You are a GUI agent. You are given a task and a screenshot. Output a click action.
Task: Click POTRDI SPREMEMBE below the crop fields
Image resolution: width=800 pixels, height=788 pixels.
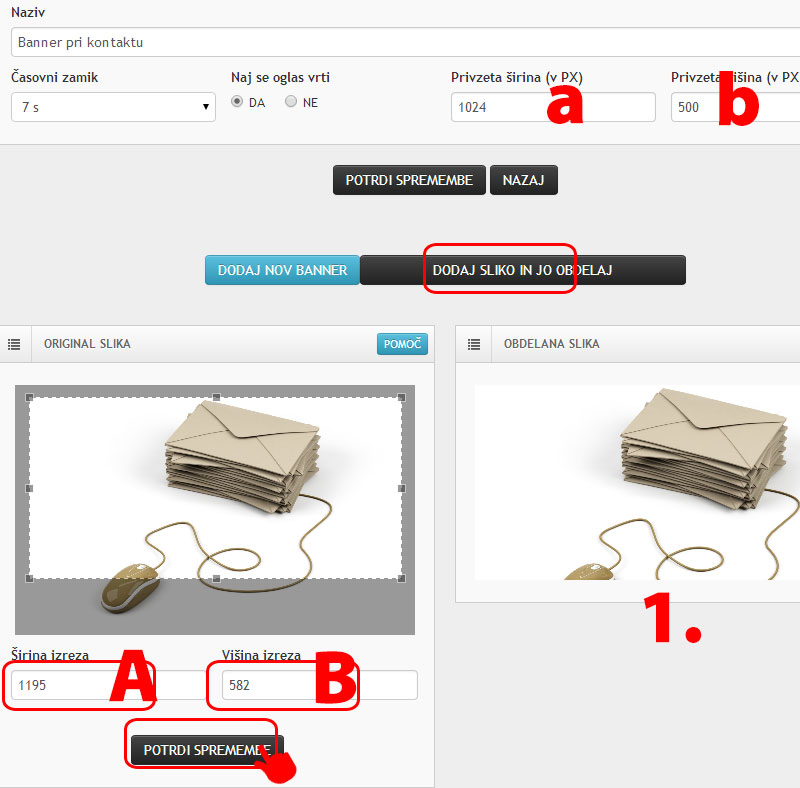[207, 750]
